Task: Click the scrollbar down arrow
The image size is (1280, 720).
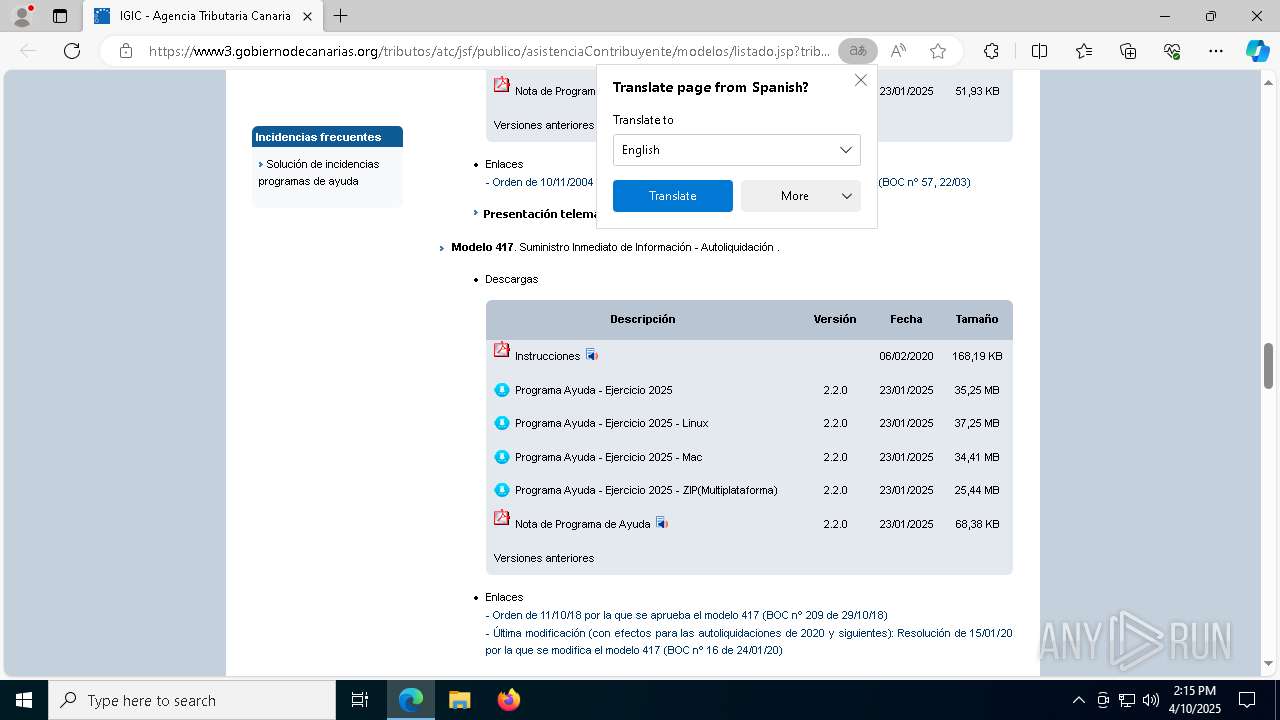Action: [x=1268, y=663]
